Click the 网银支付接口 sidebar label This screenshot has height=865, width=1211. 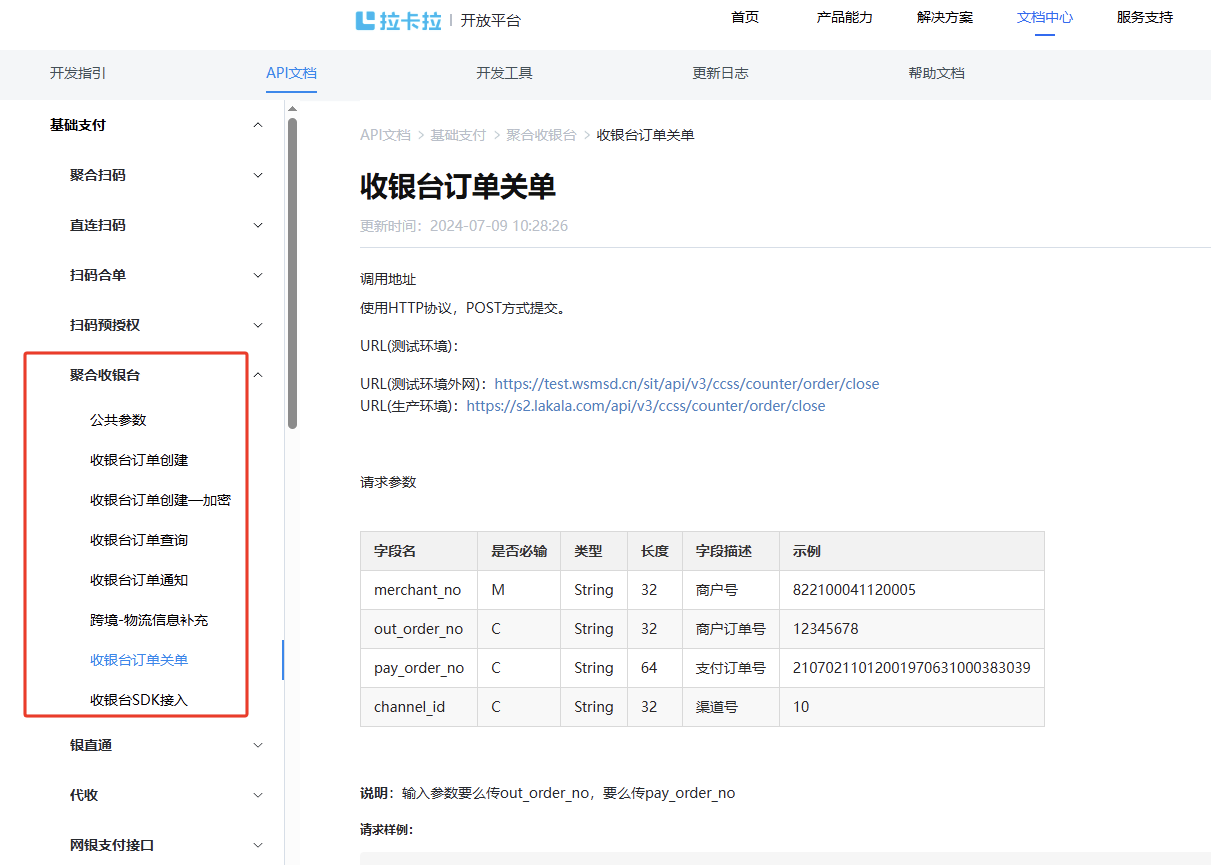pos(112,845)
